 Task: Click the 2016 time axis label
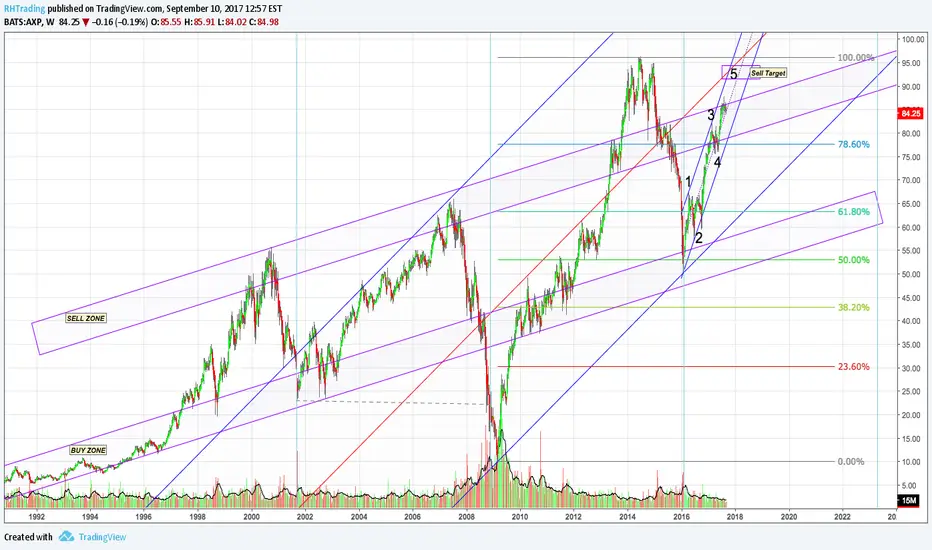682,517
